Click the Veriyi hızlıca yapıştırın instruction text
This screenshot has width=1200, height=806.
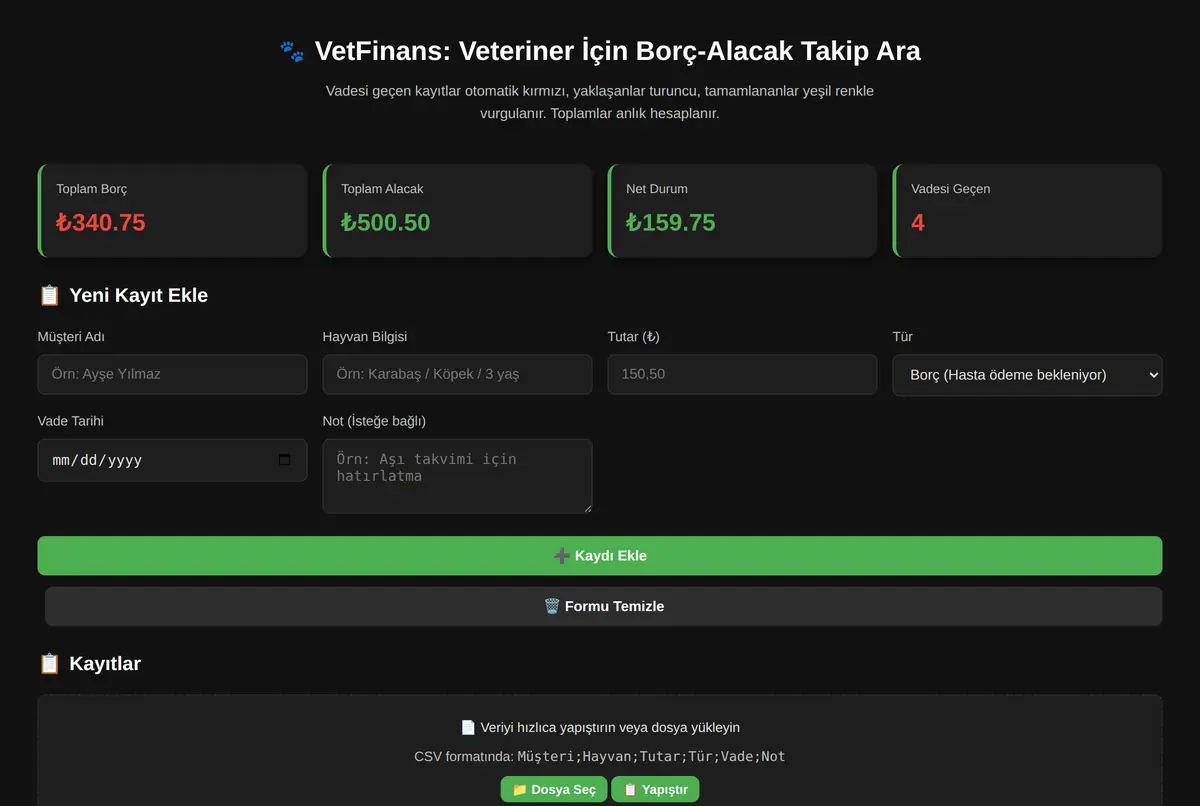(600, 727)
